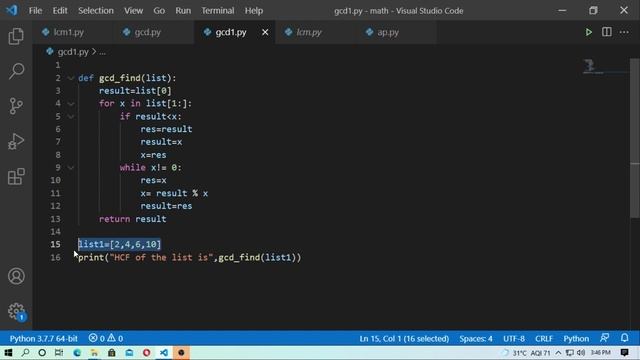Change language mode Python in status bar
The image size is (640, 360).
(576, 338)
